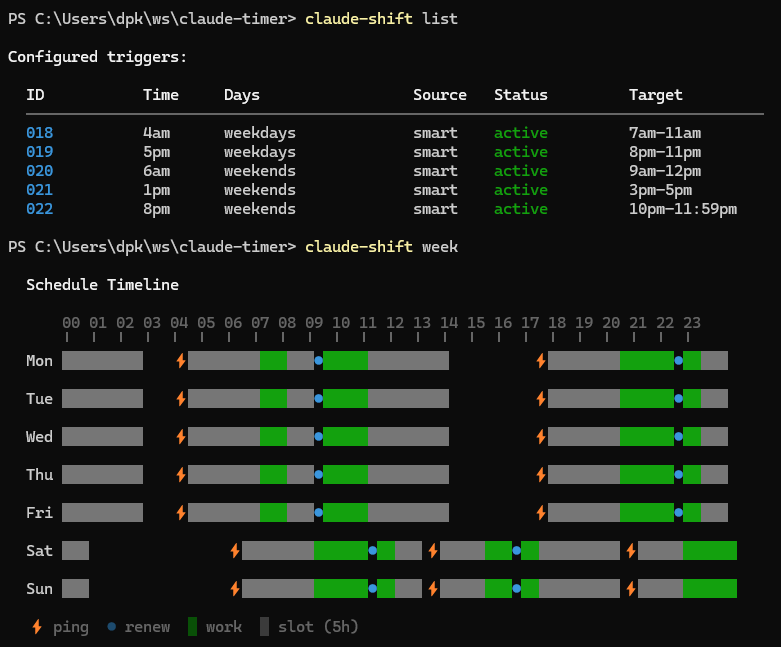Click the 'active' status in row 018

pyautogui.click(x=521, y=133)
